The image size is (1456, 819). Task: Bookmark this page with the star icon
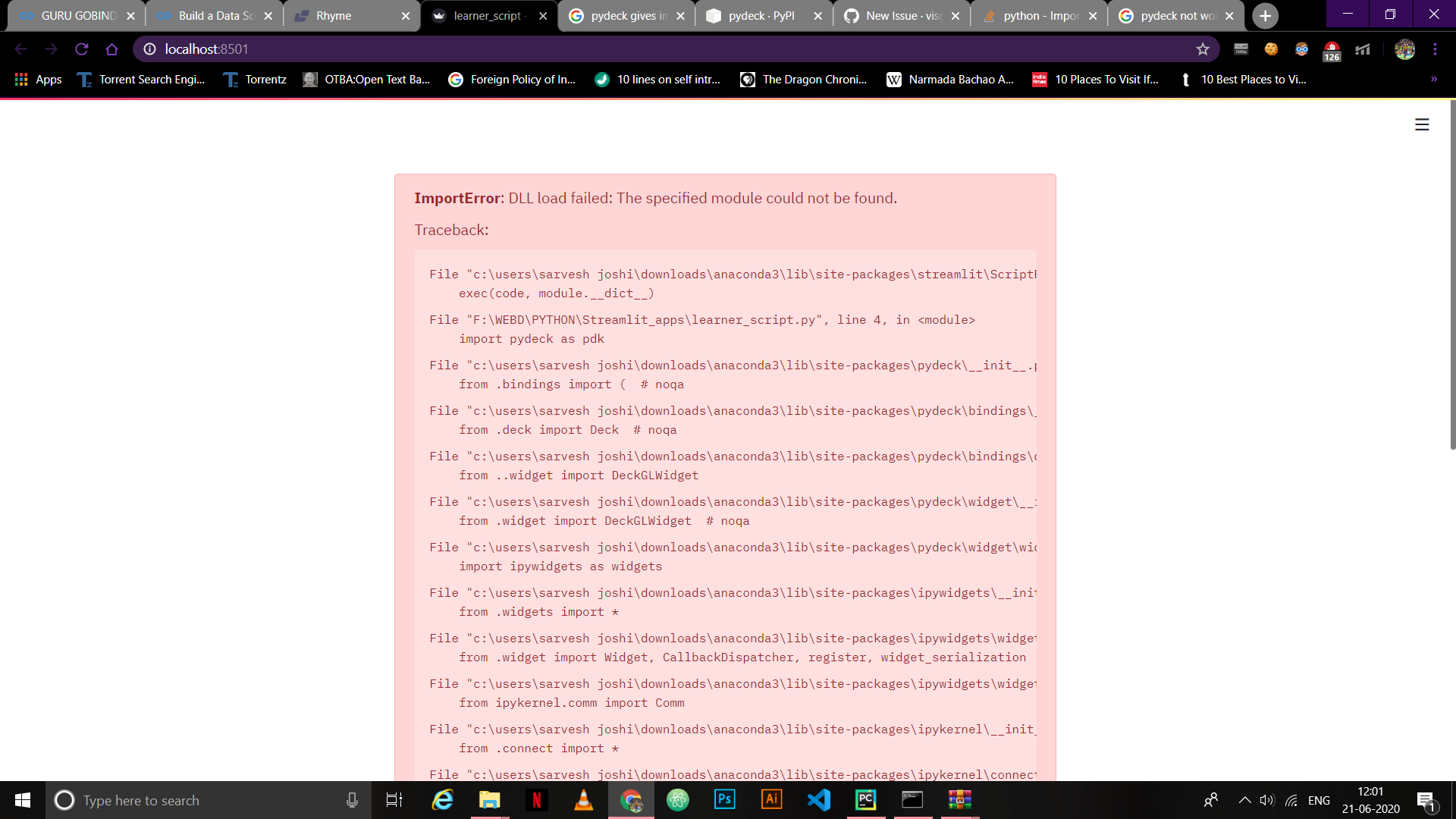coord(1203,49)
